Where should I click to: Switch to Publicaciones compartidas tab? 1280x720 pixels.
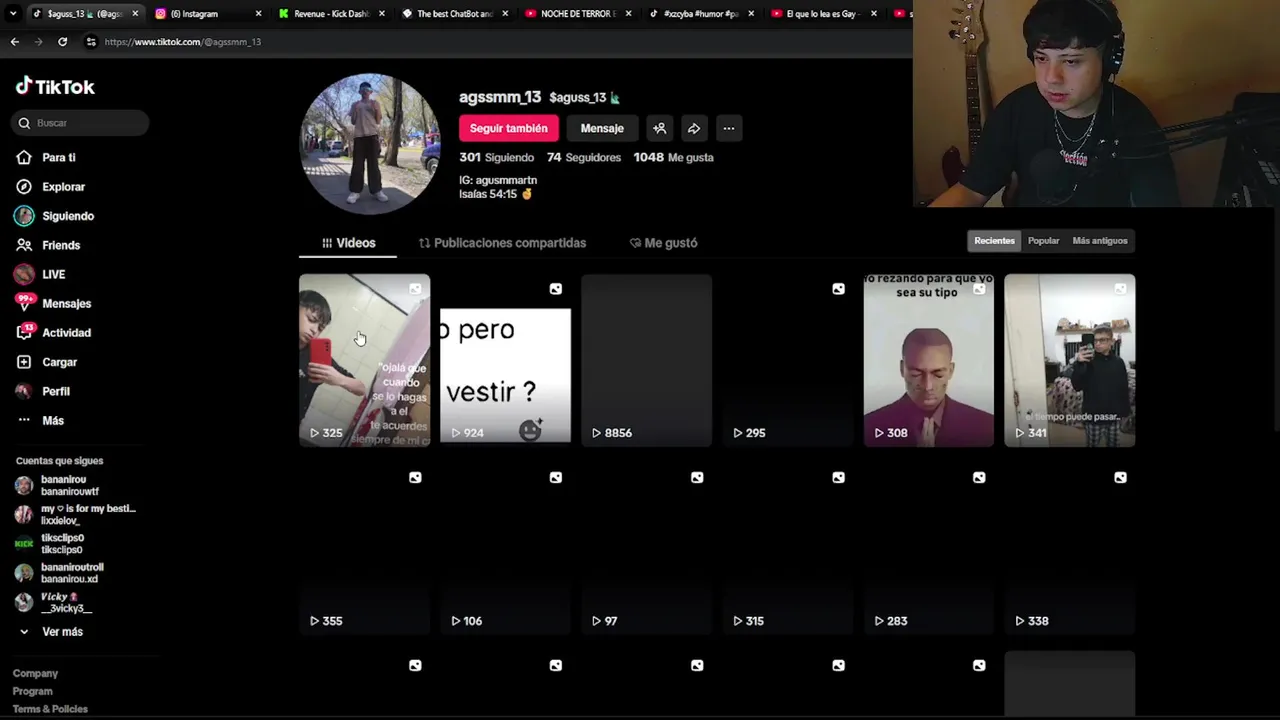[x=502, y=243]
